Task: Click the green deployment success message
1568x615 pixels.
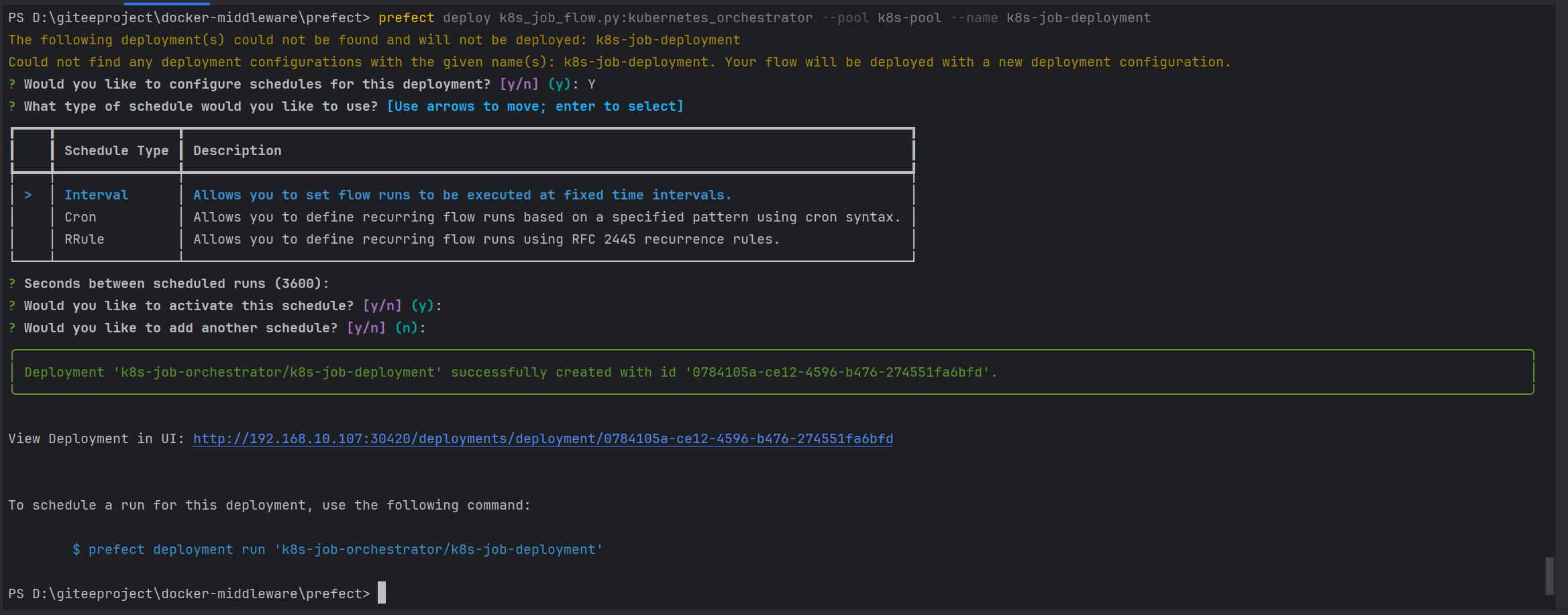Action: click(510, 372)
